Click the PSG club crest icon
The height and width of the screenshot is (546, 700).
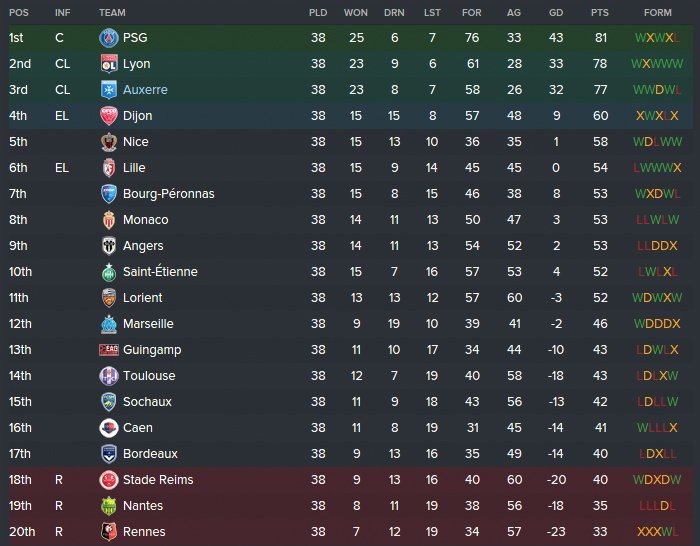pyautogui.click(x=108, y=38)
